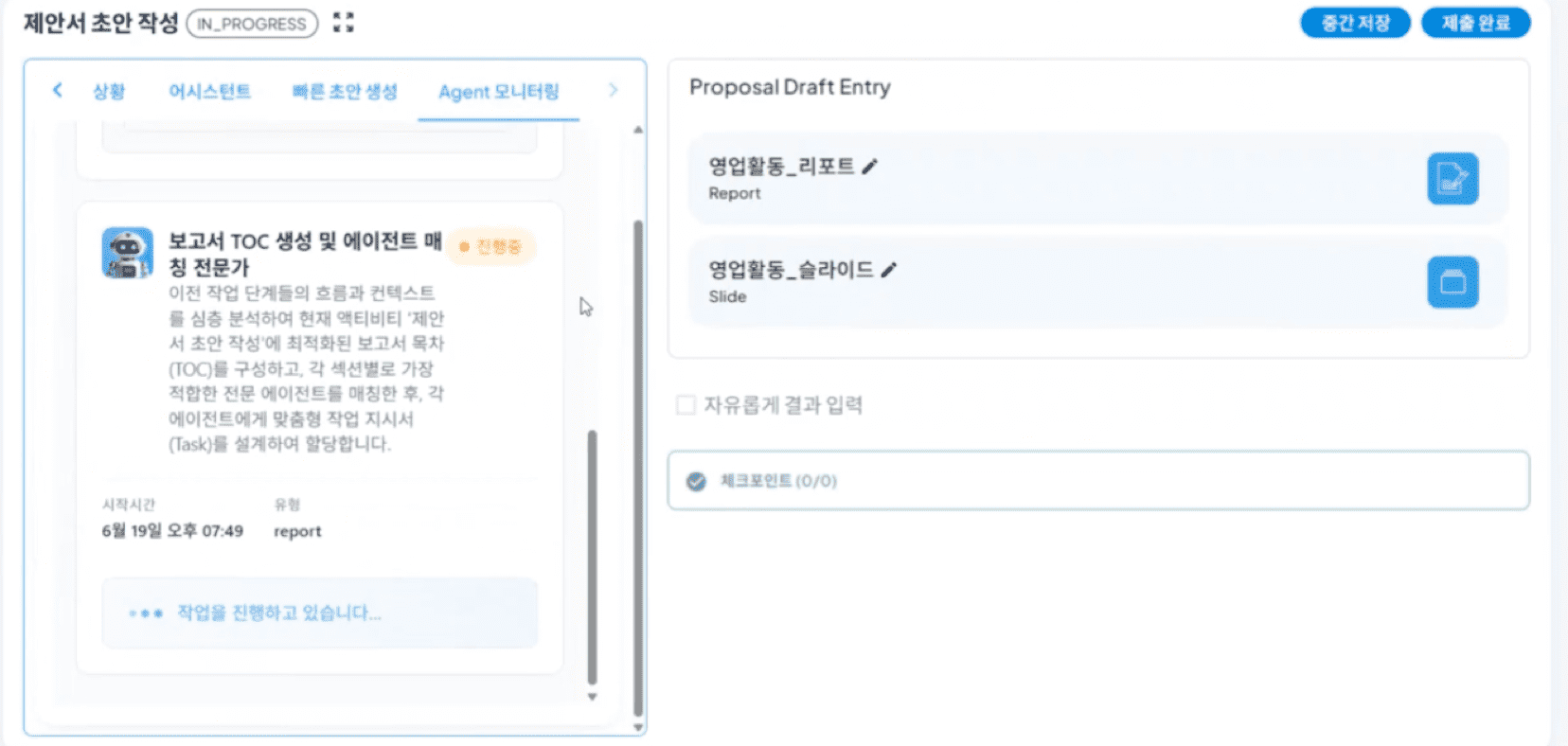Click the robot agent avatar icon
The width and height of the screenshot is (1568, 746).
coord(128,253)
